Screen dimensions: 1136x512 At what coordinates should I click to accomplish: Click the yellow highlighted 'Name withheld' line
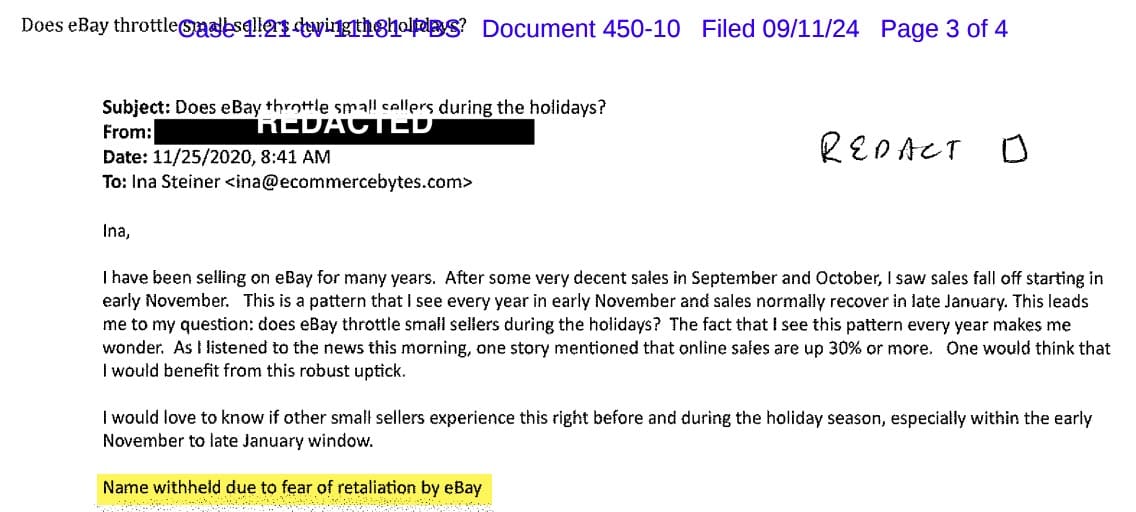click(293, 487)
